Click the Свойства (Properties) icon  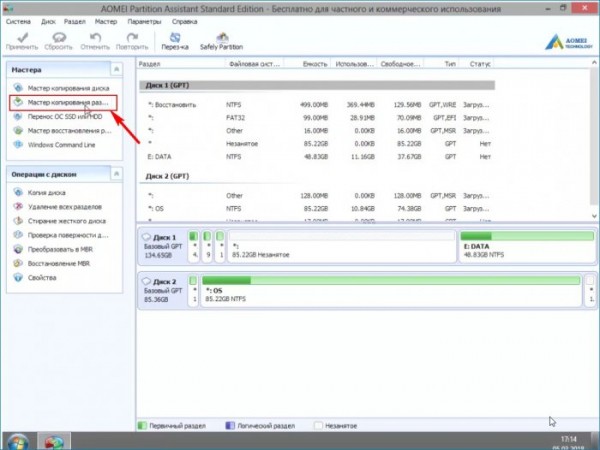18,277
